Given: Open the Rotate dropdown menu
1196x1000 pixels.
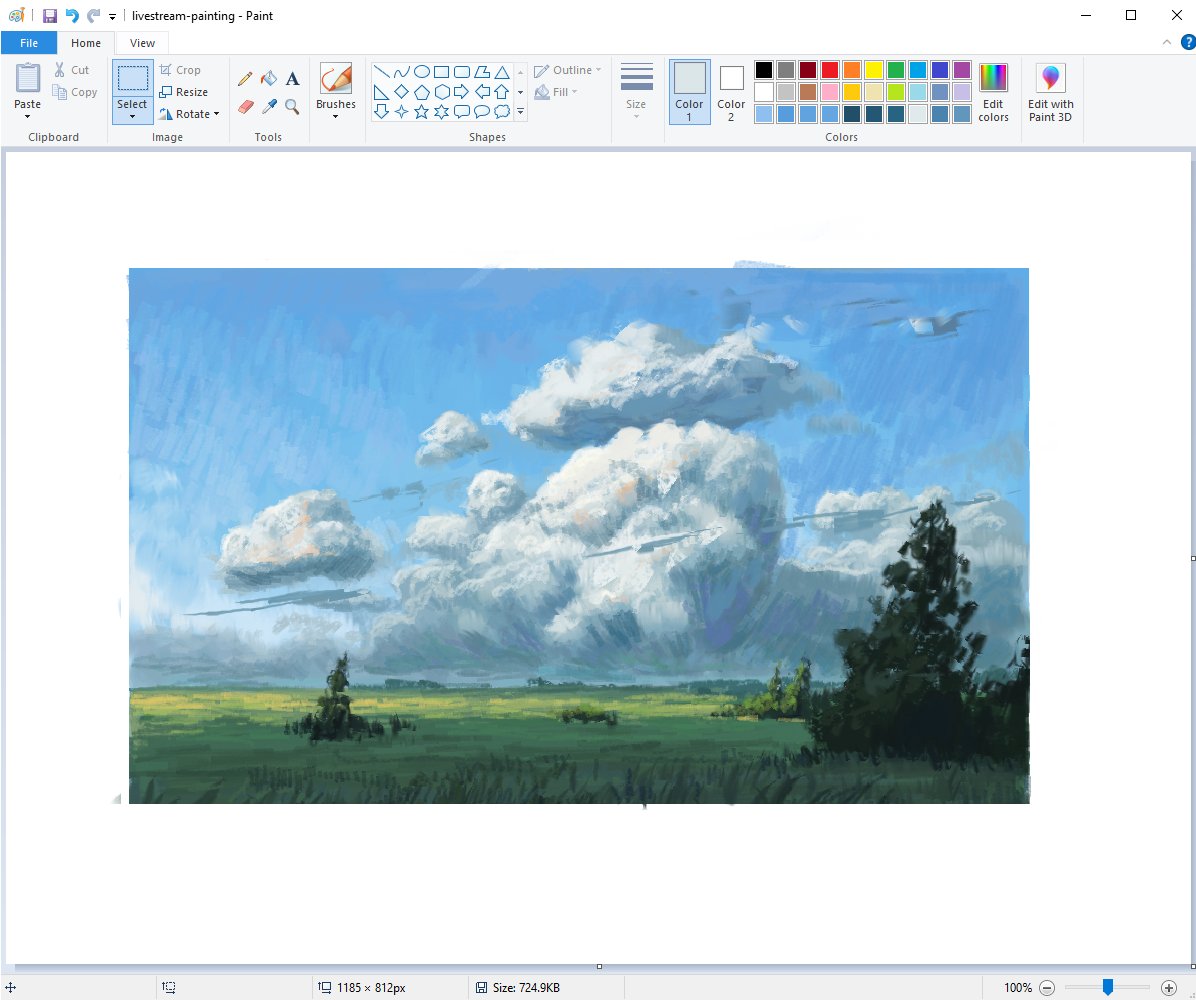Looking at the screenshot, I should 189,114.
